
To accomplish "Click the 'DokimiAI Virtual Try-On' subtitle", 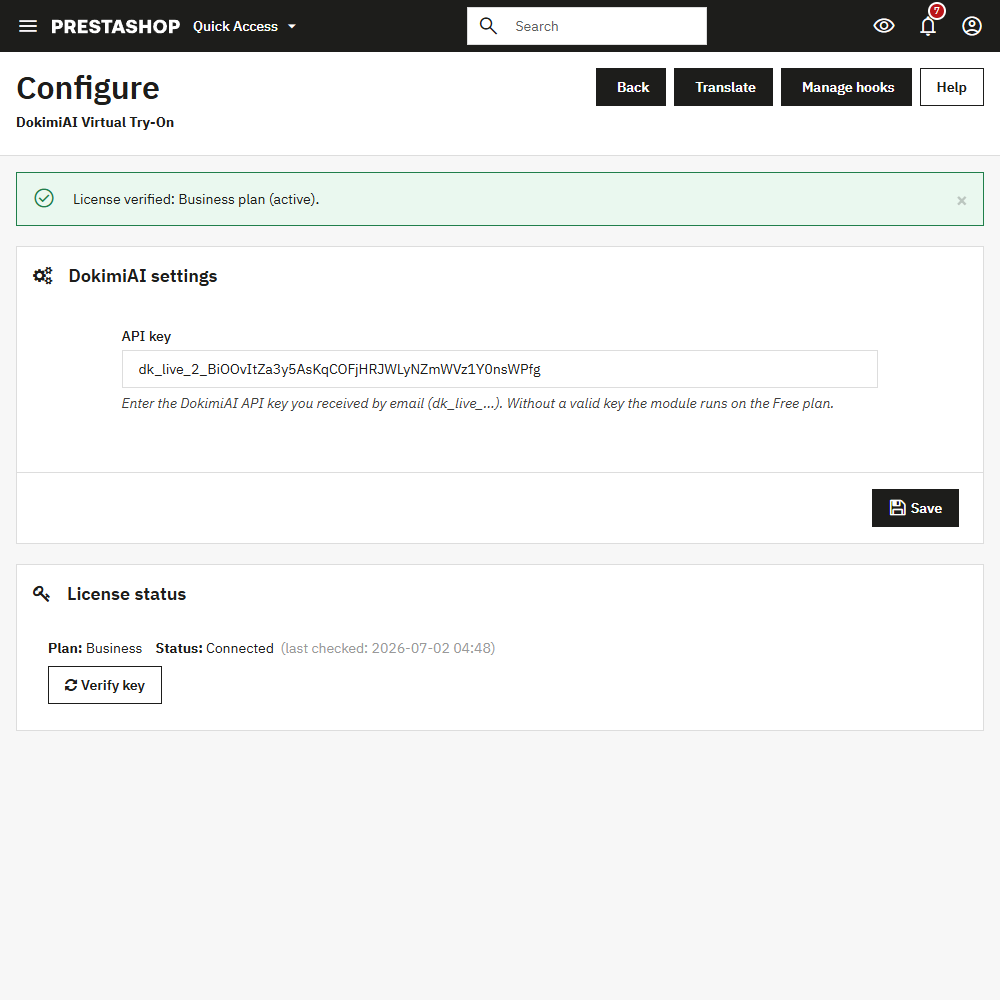I will click(95, 122).
